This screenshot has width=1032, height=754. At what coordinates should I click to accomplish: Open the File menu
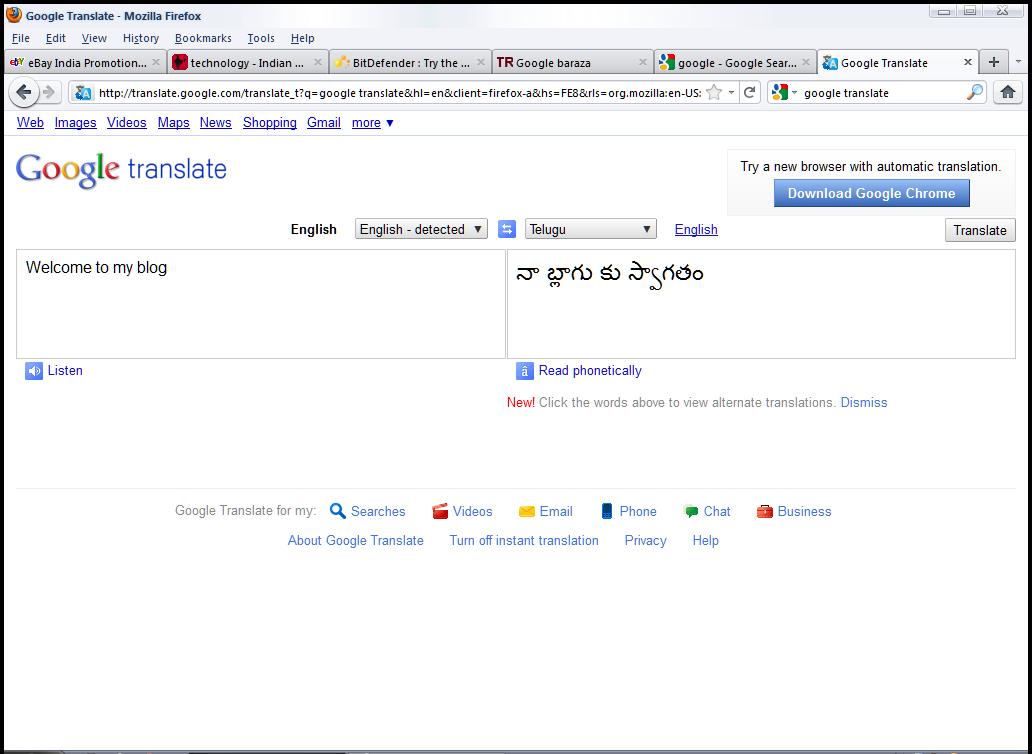click(x=20, y=38)
